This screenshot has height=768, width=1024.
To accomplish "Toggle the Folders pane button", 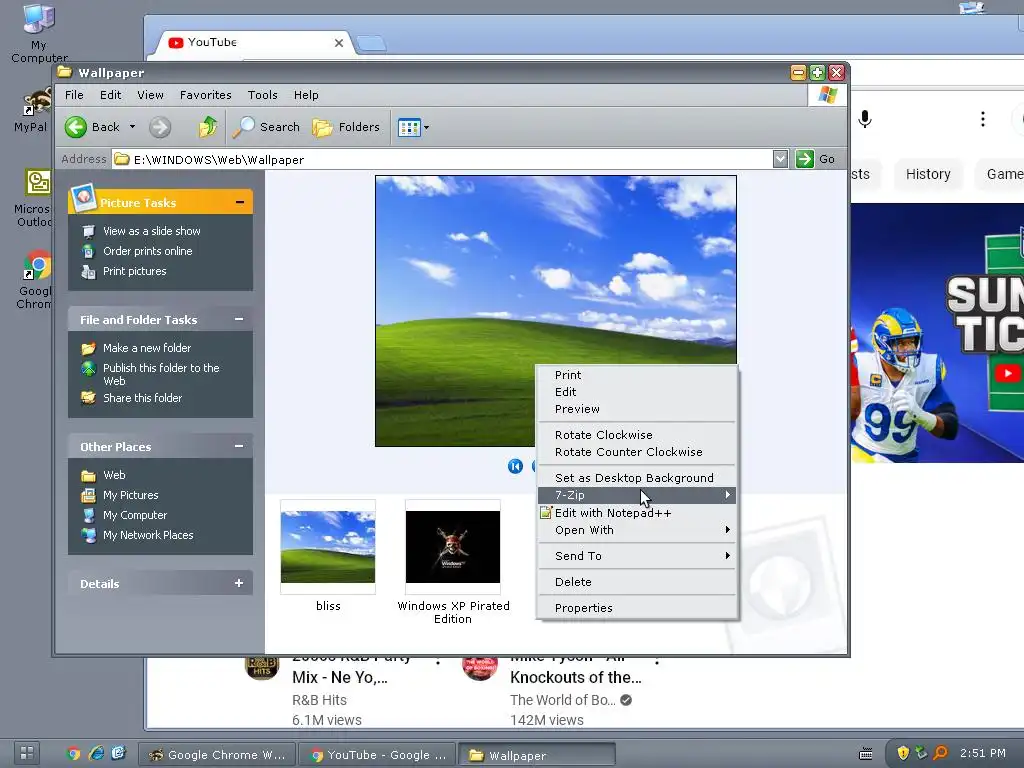I will (x=345, y=127).
